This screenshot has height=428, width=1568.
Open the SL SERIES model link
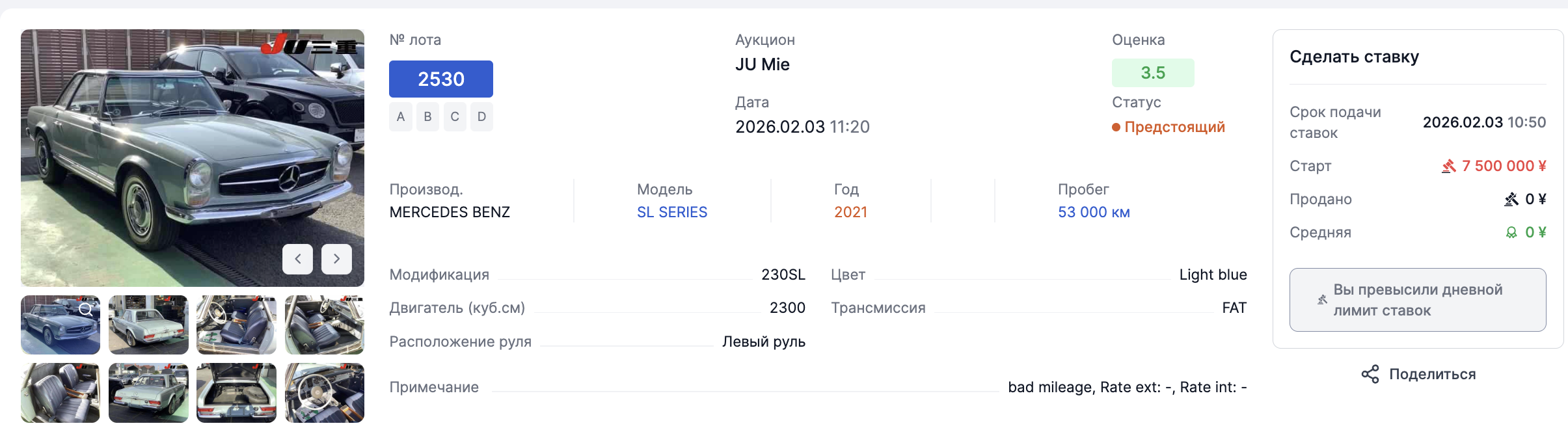(x=671, y=212)
